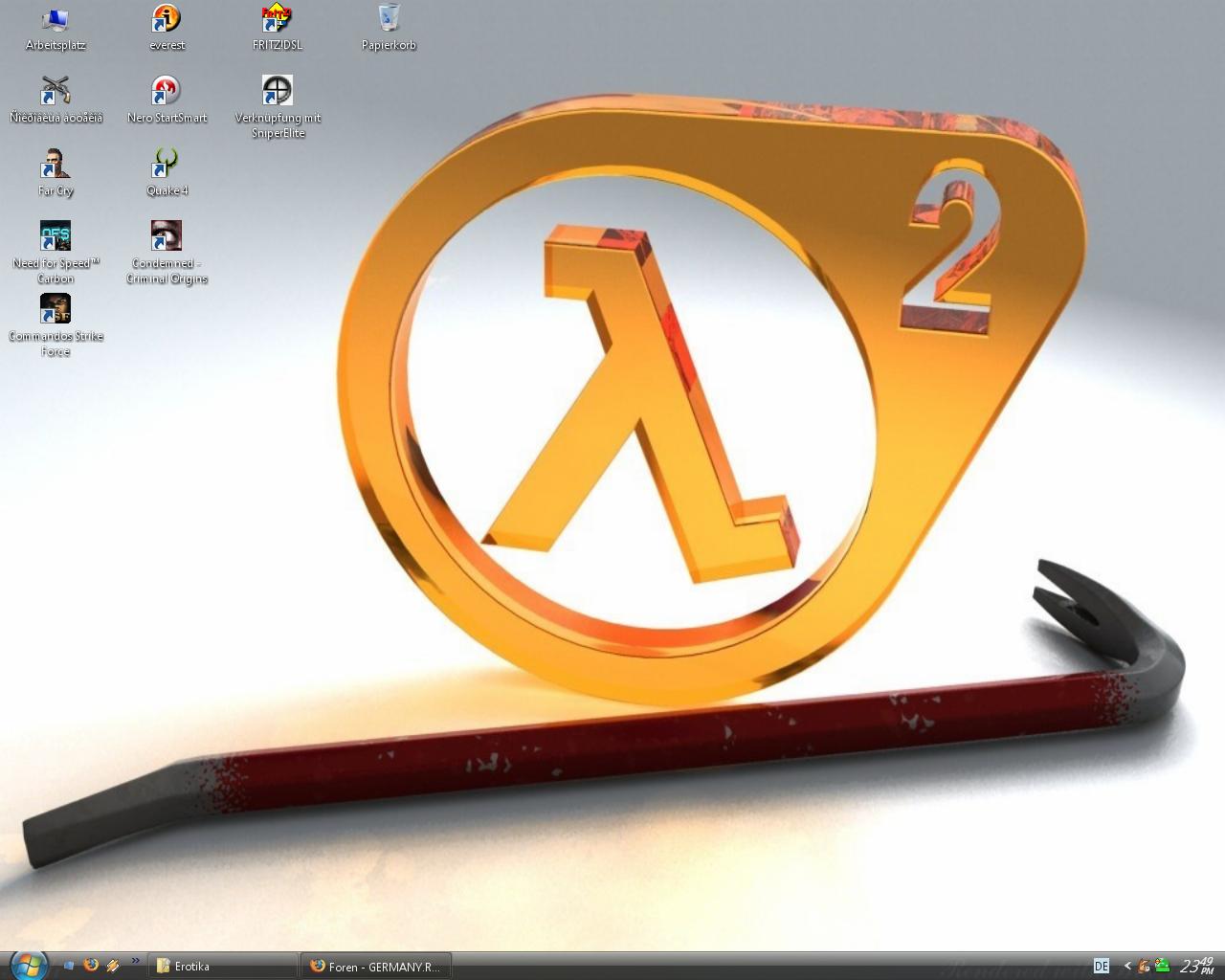Screen dimensions: 1225x980
Task: Open the Arbeitsplatz desktop icon
Action: (56, 28)
